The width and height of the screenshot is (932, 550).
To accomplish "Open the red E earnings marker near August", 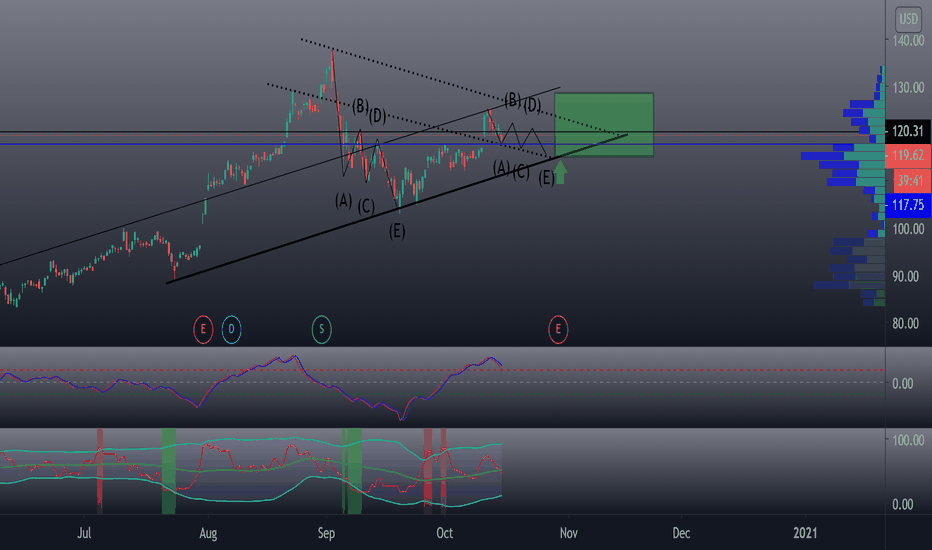I will 203,329.
